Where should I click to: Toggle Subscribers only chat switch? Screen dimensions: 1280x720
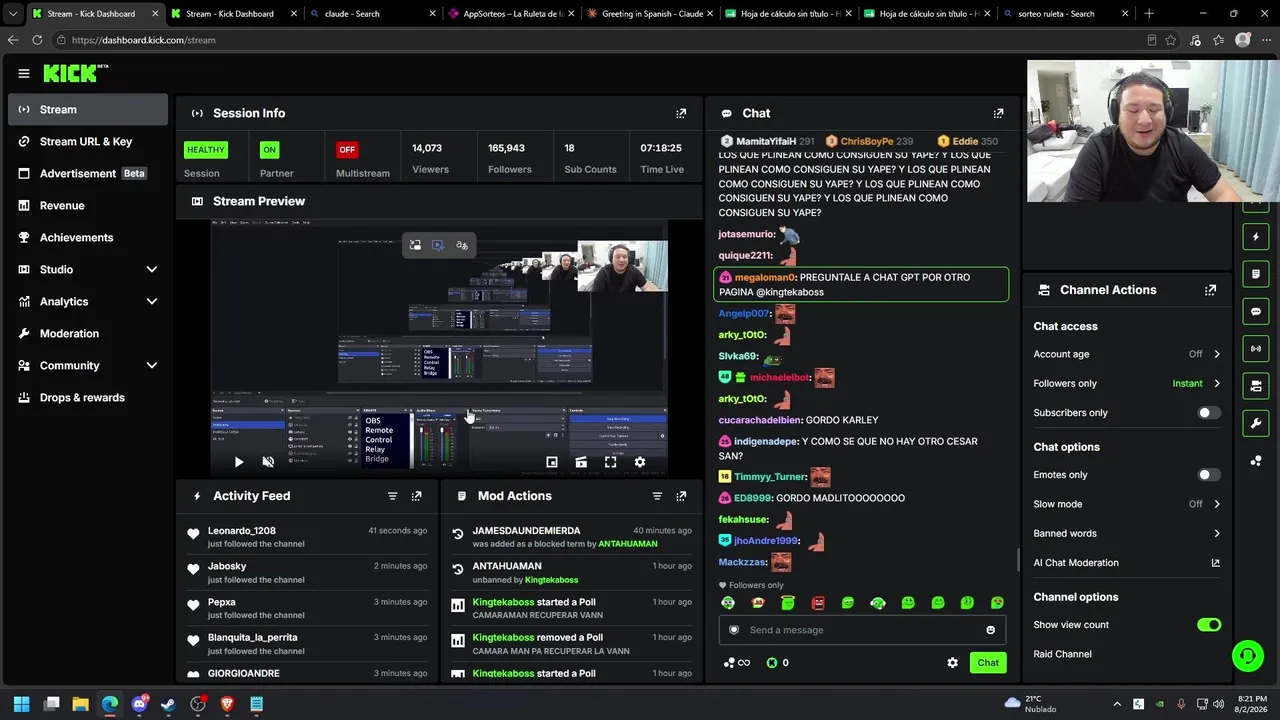pyautogui.click(x=1209, y=413)
